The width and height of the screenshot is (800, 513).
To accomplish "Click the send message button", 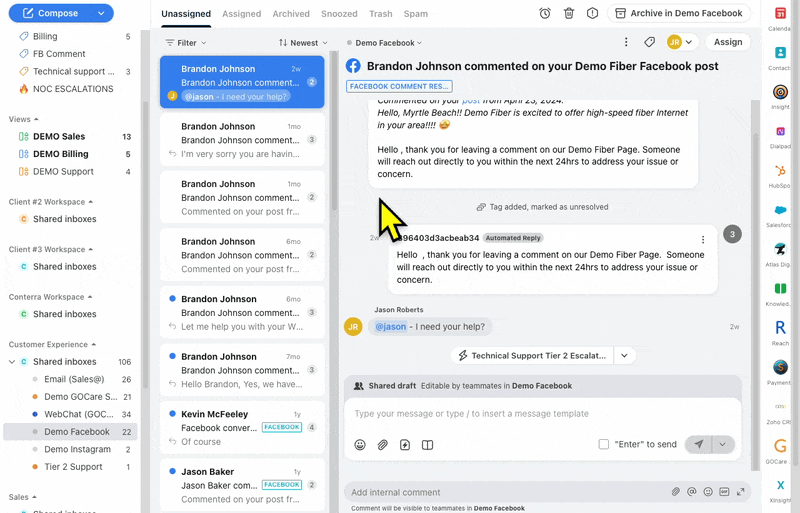I will (x=699, y=444).
